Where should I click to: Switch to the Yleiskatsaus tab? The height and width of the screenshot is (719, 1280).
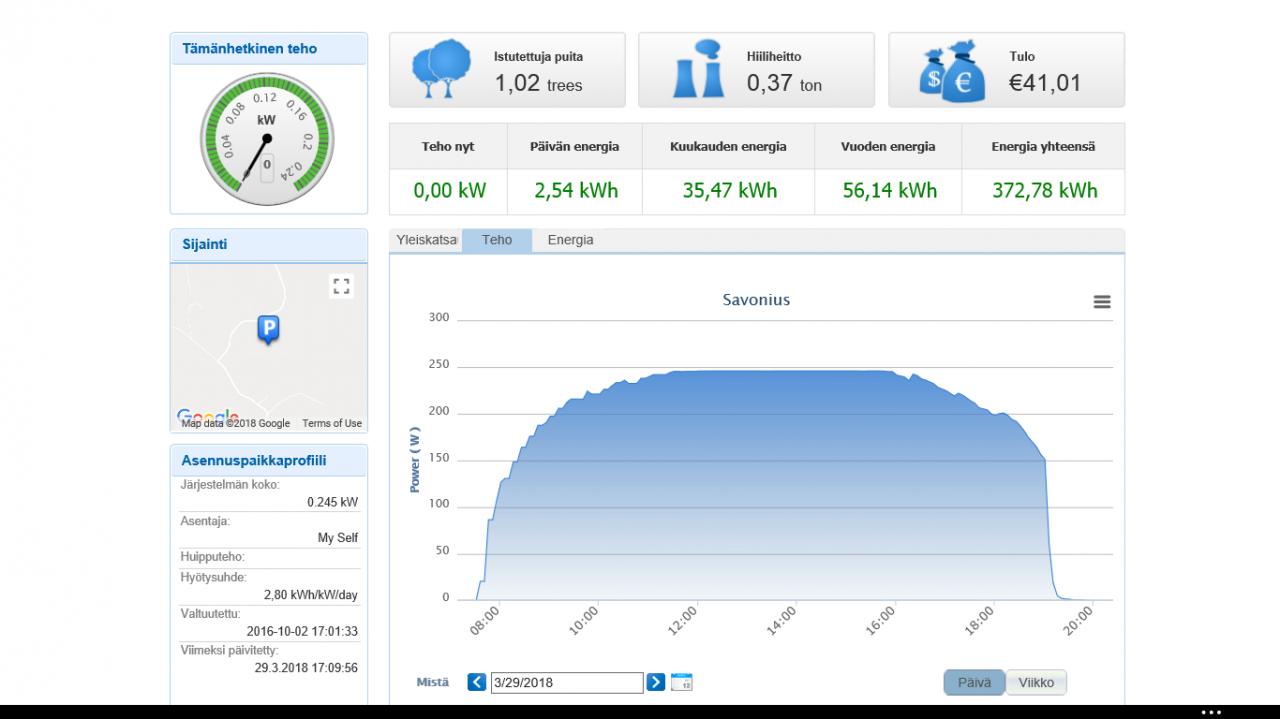tap(427, 240)
